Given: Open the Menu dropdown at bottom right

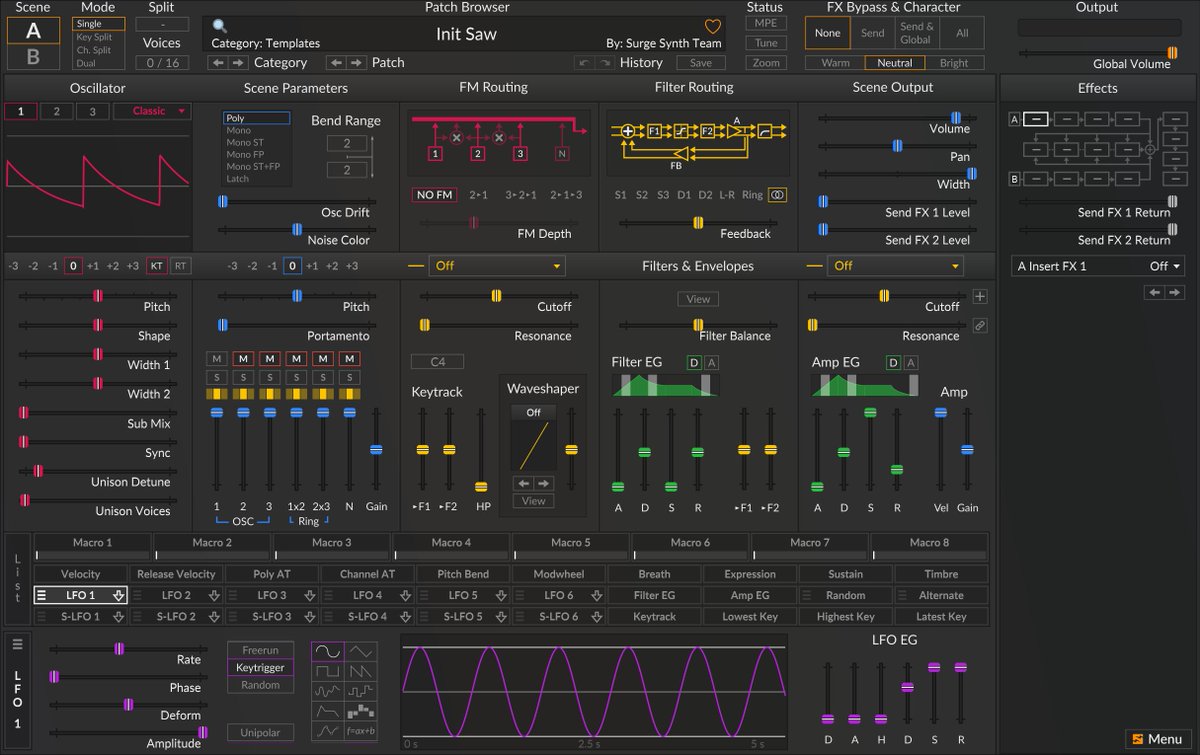Looking at the screenshot, I should [x=1157, y=739].
